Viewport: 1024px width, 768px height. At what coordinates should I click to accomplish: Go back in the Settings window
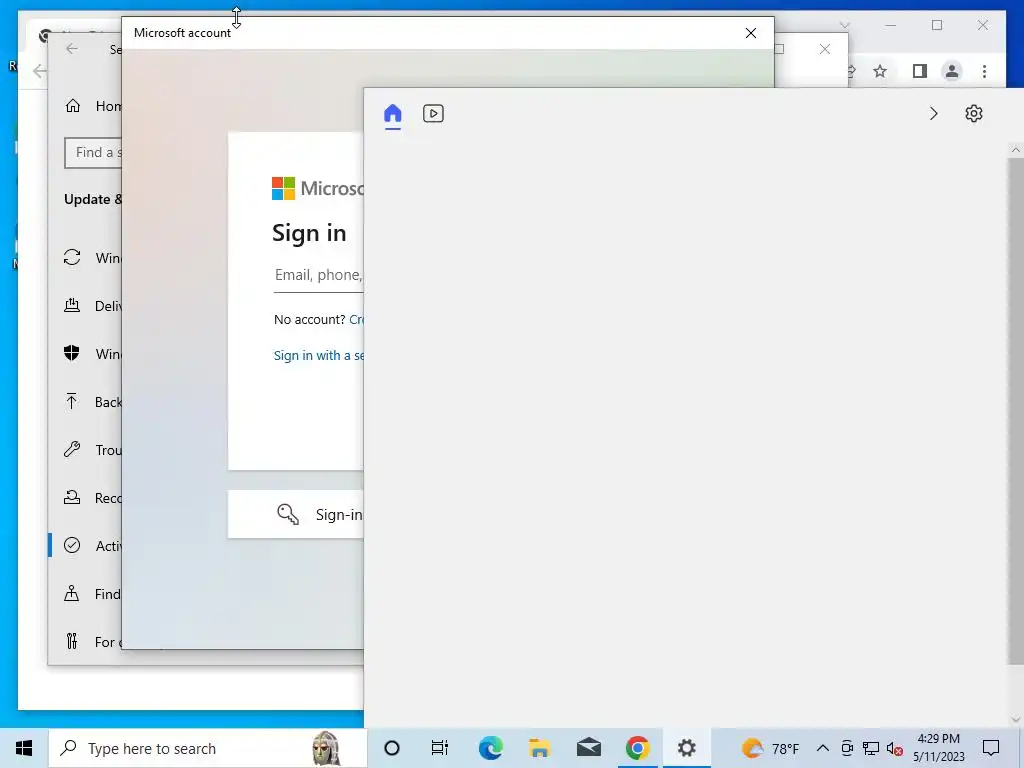[x=72, y=49]
